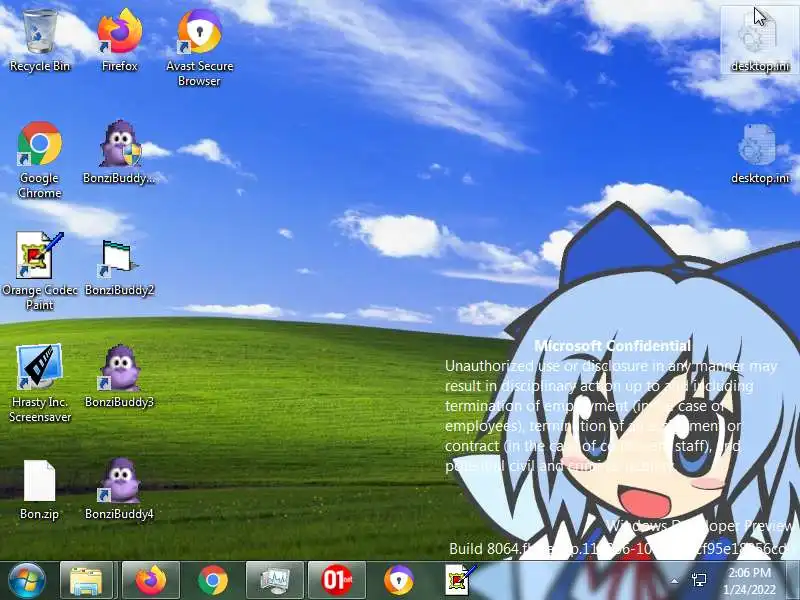The width and height of the screenshot is (800, 600).
Task: Click the Bon.zip file name label
Action: 39,514
